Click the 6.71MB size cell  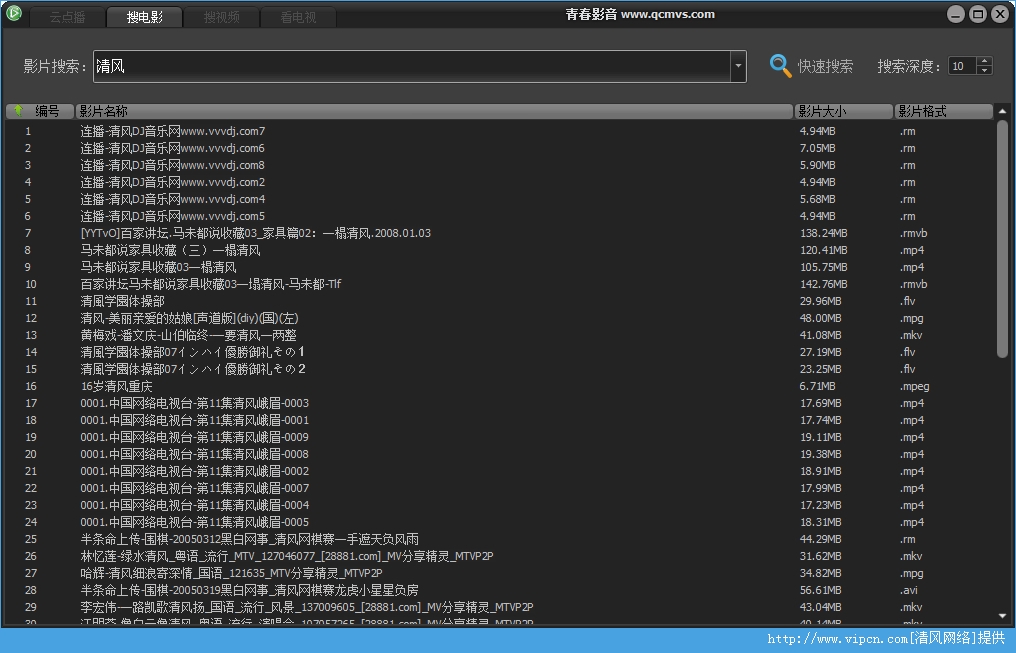point(817,386)
